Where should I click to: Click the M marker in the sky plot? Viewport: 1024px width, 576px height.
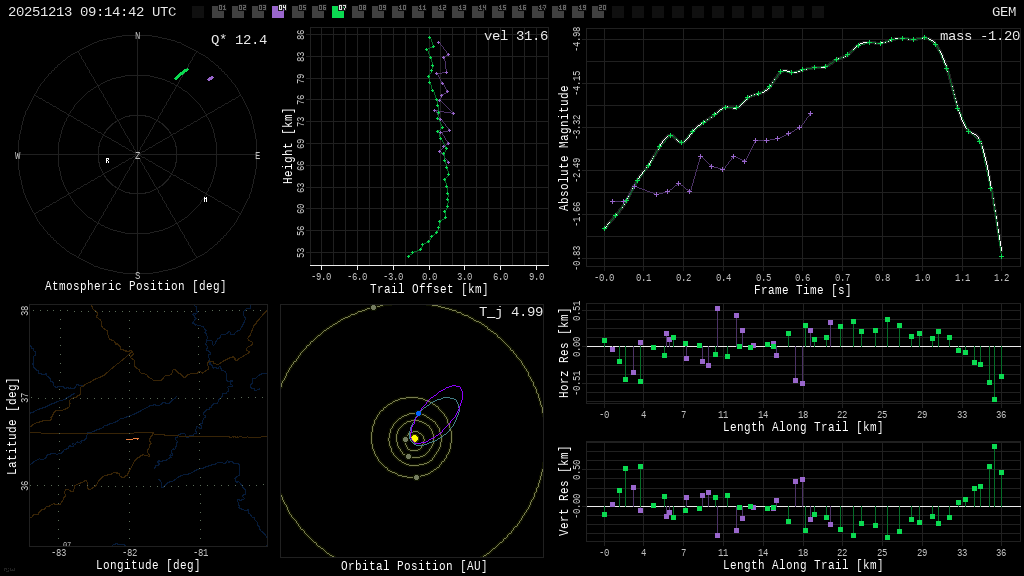pos(206,200)
